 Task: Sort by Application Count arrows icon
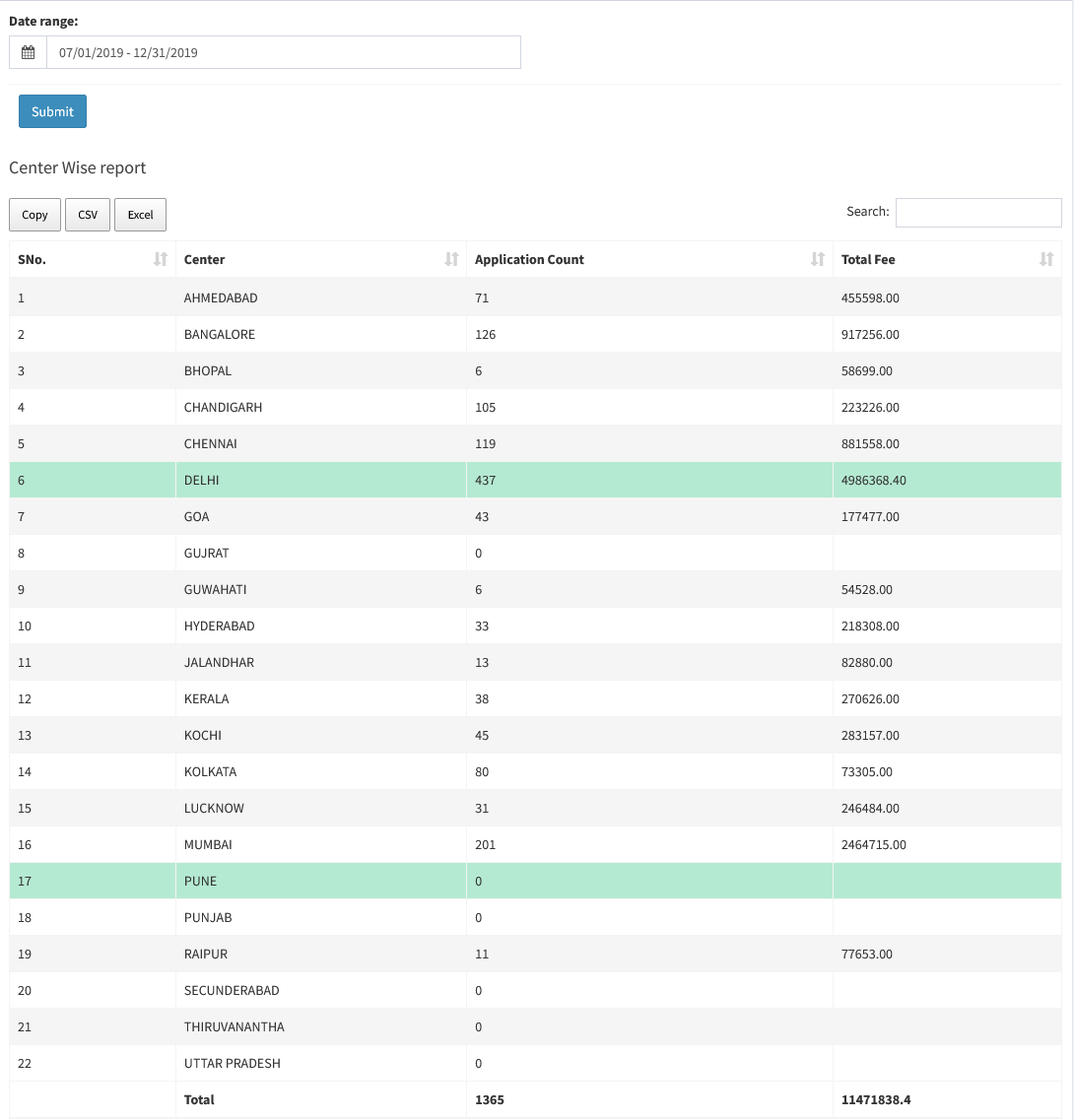tap(818, 259)
